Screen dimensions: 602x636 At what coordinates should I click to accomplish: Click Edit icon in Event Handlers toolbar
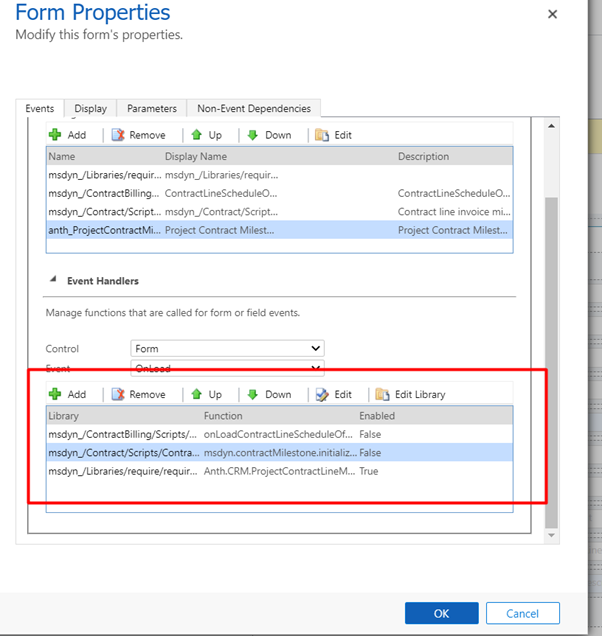tap(322, 394)
